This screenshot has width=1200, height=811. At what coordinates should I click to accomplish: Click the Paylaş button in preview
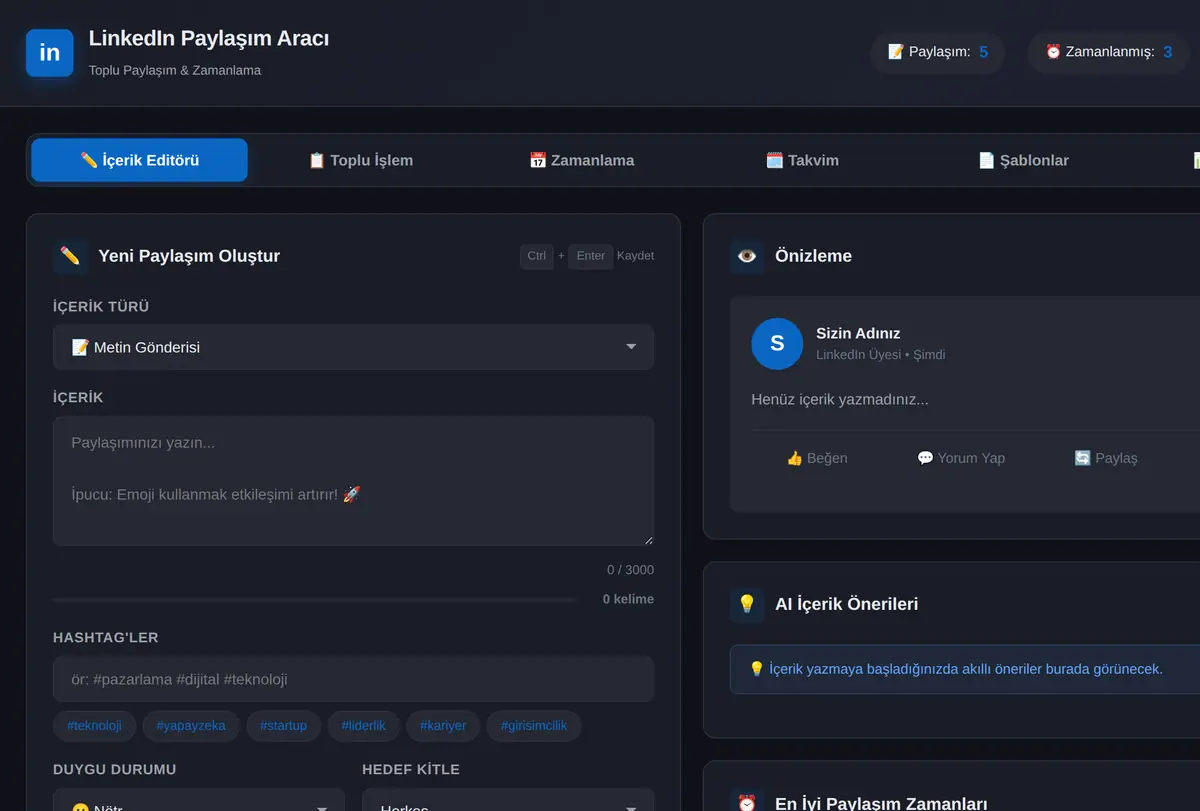(x=1106, y=458)
